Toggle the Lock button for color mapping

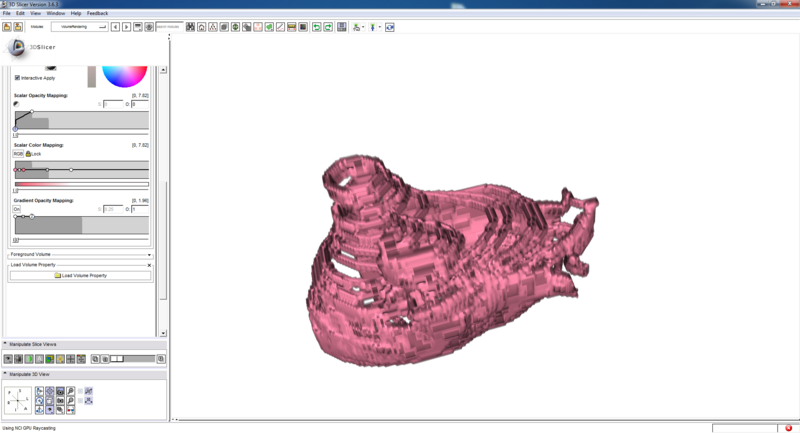pos(34,154)
